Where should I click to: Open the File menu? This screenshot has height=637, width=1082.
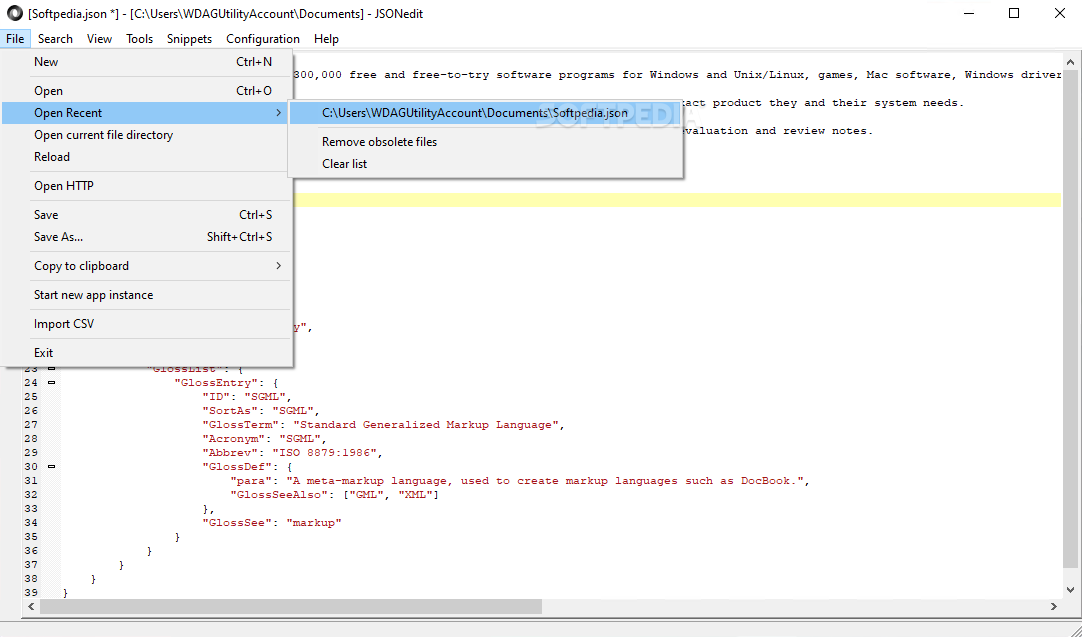pyautogui.click(x=15, y=39)
